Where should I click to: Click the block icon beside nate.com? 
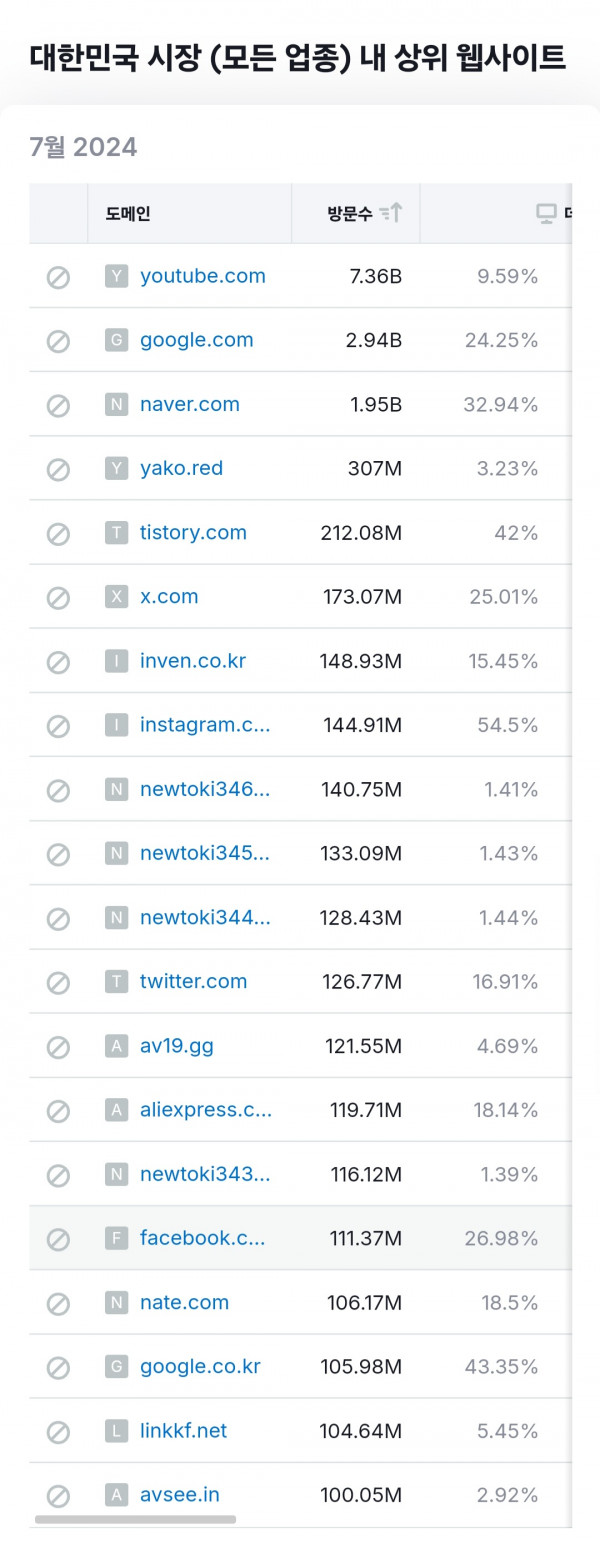coord(58,1303)
